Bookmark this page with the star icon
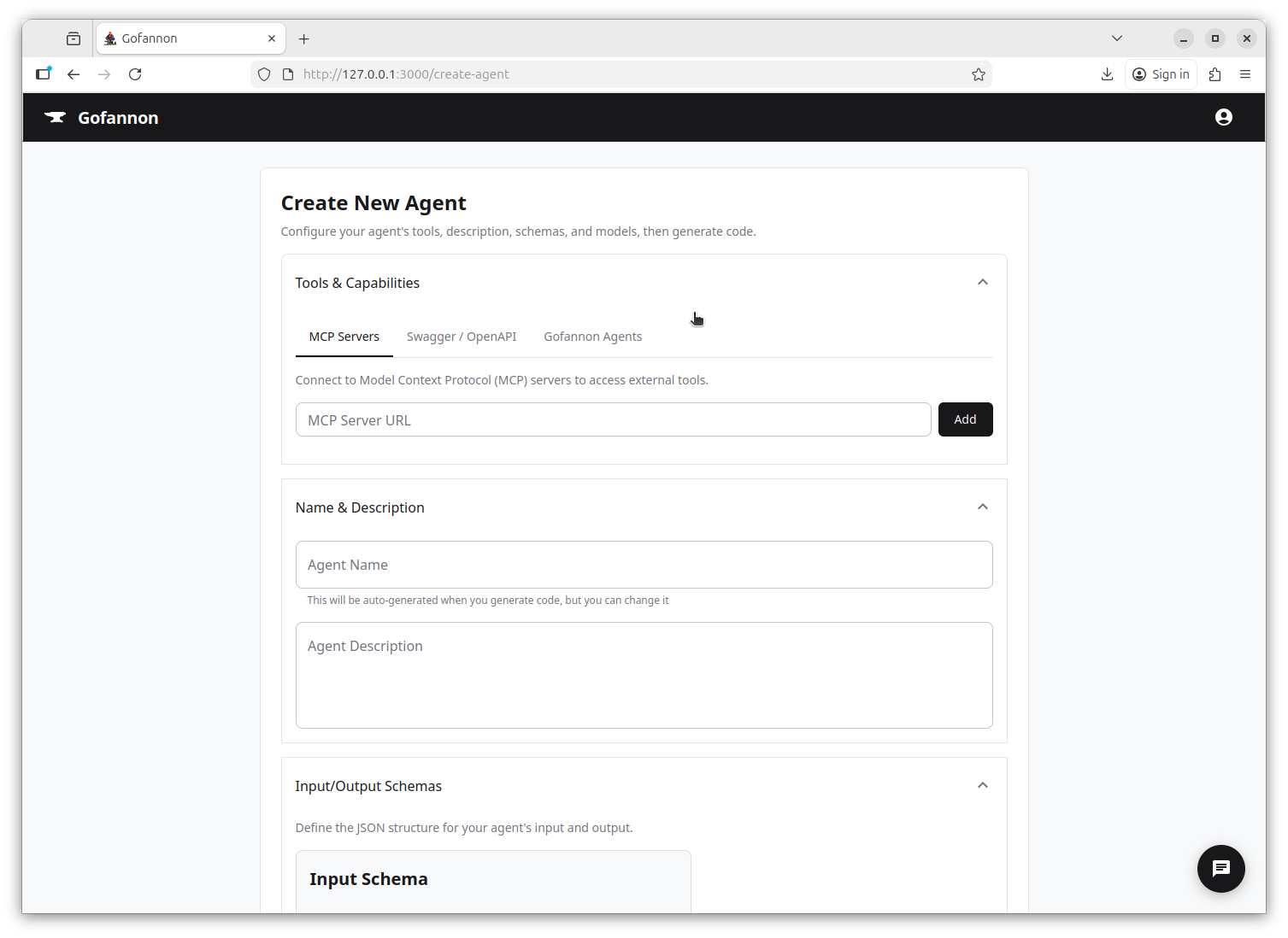Screen dimensions: 1288x938 tap(978, 74)
